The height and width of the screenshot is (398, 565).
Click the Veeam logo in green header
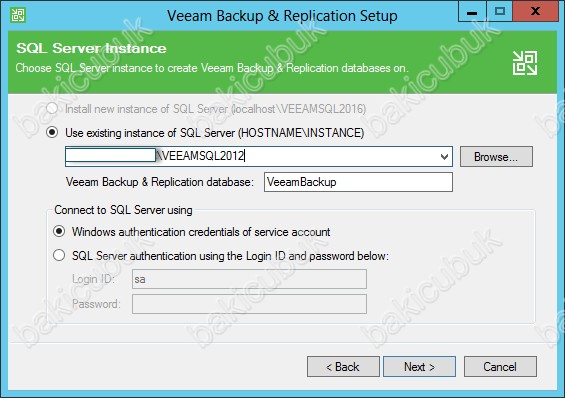(525, 63)
